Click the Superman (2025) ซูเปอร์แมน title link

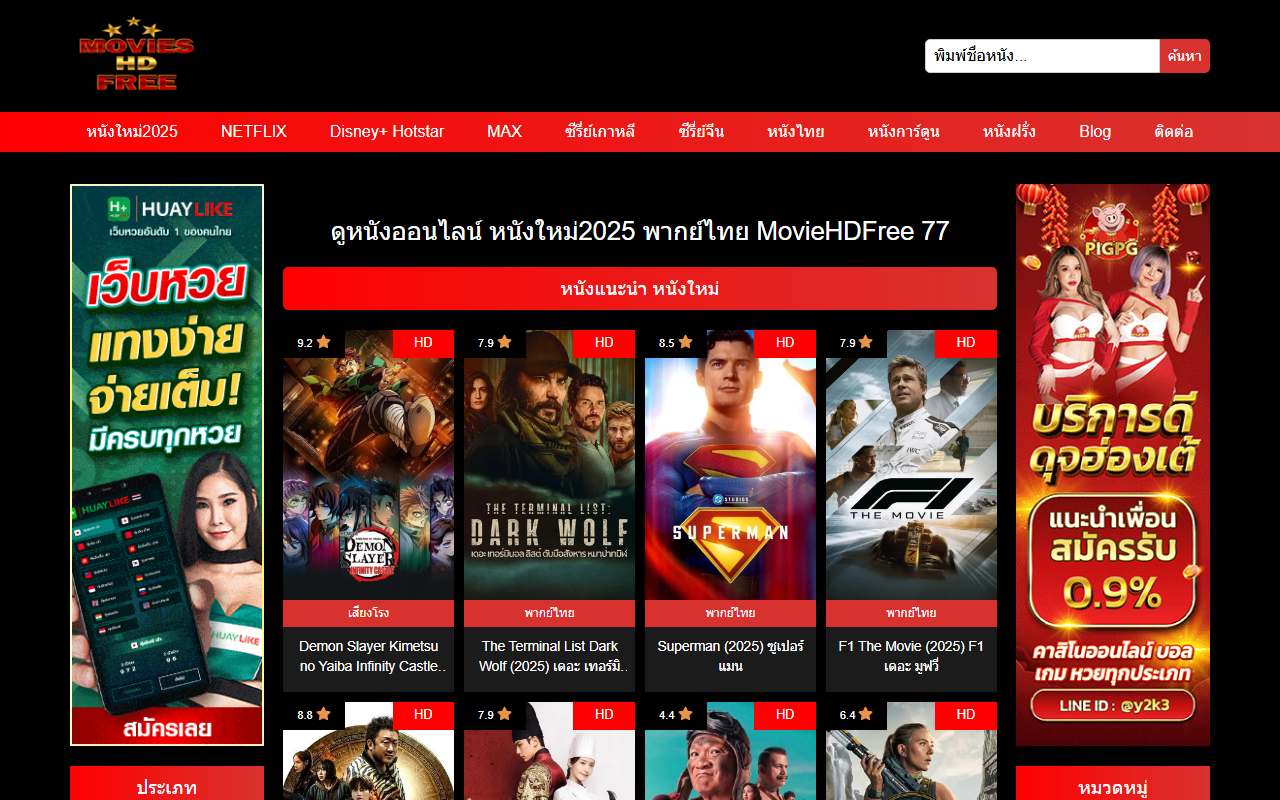[730, 656]
